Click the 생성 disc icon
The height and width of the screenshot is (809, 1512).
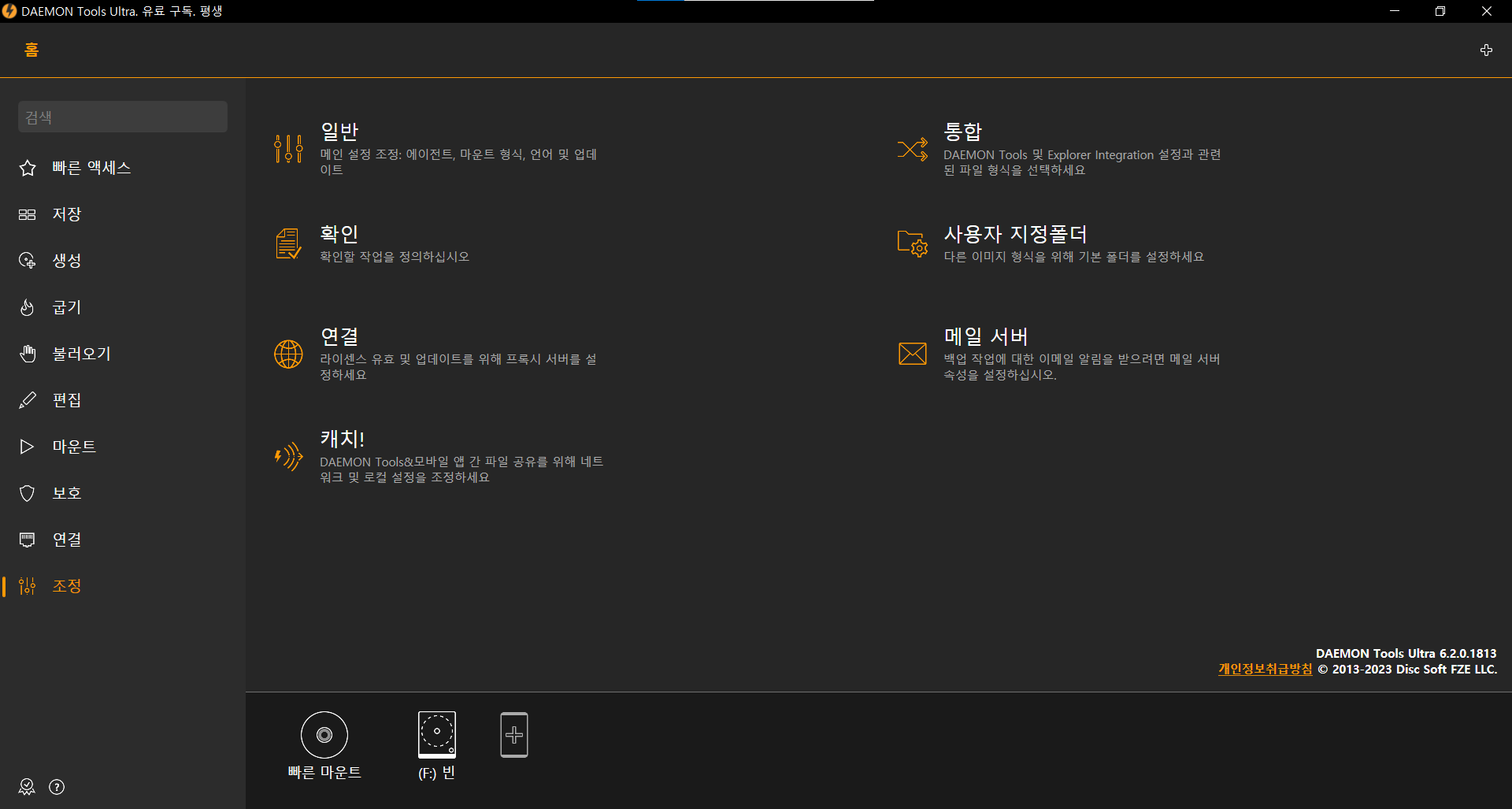28,261
